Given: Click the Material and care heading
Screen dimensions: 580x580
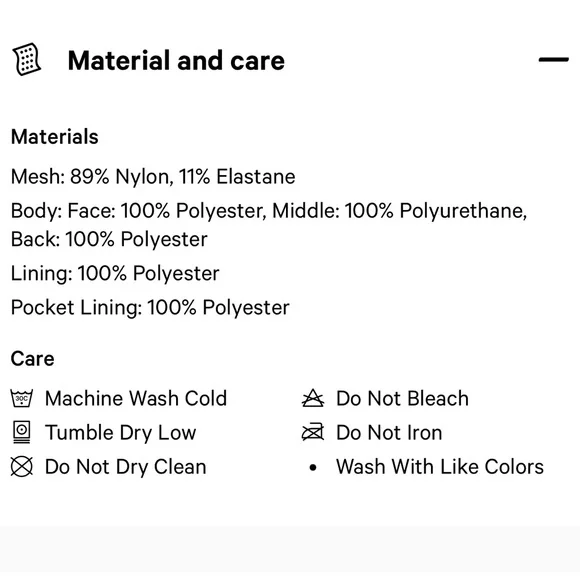Looking at the screenshot, I should (x=176, y=61).
